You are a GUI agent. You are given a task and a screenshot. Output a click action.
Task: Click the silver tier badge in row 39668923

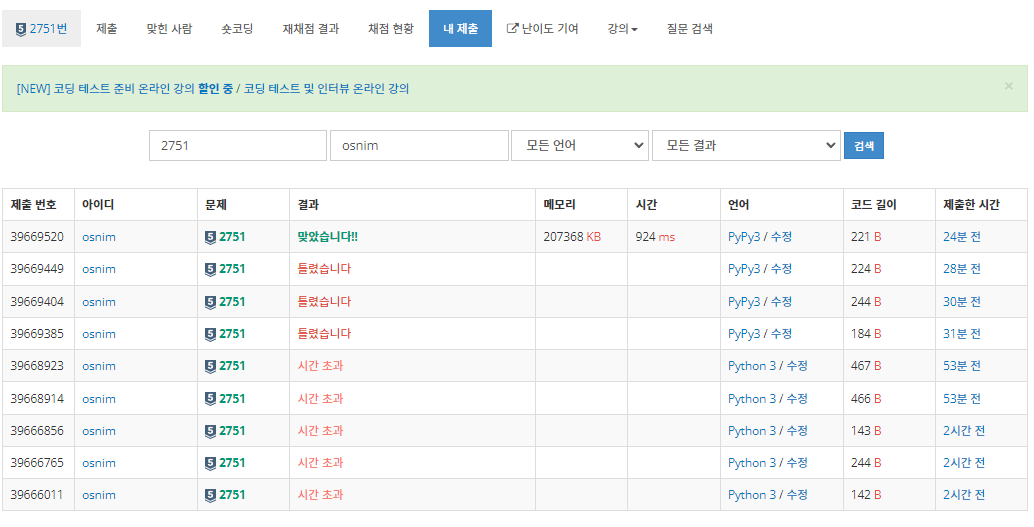pos(210,366)
